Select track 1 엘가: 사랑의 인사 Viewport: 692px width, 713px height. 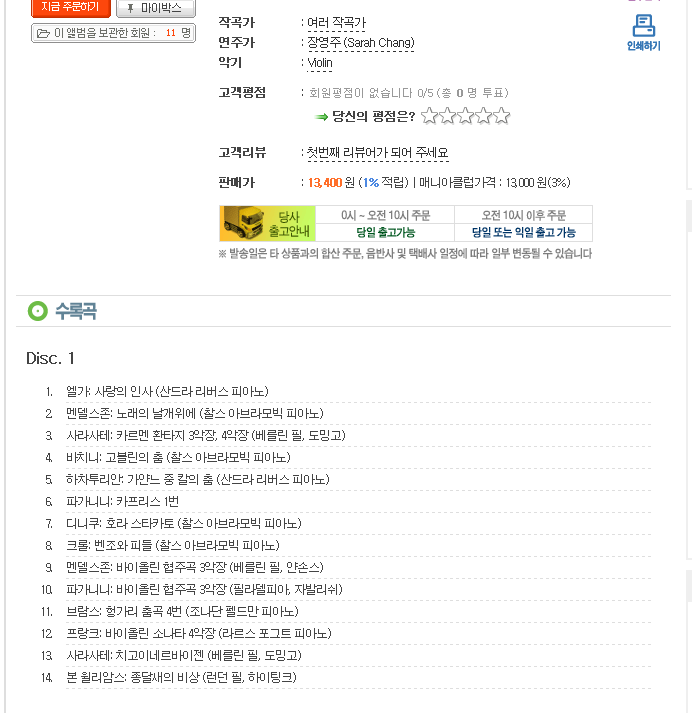tap(167, 391)
